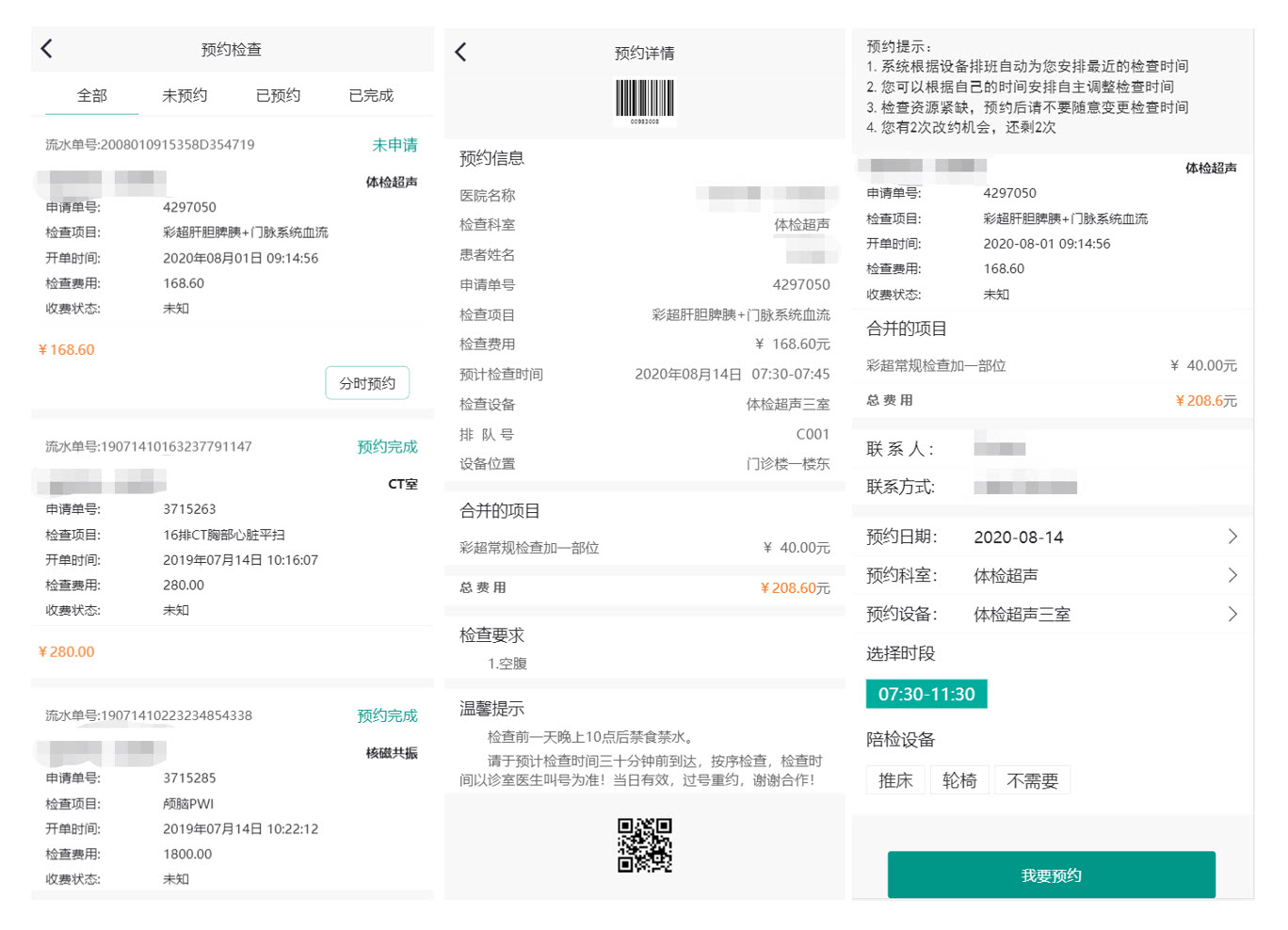The width and height of the screenshot is (1288, 930).
Task: Select 不需要 for accompanying equipment
Action: [x=1032, y=780]
